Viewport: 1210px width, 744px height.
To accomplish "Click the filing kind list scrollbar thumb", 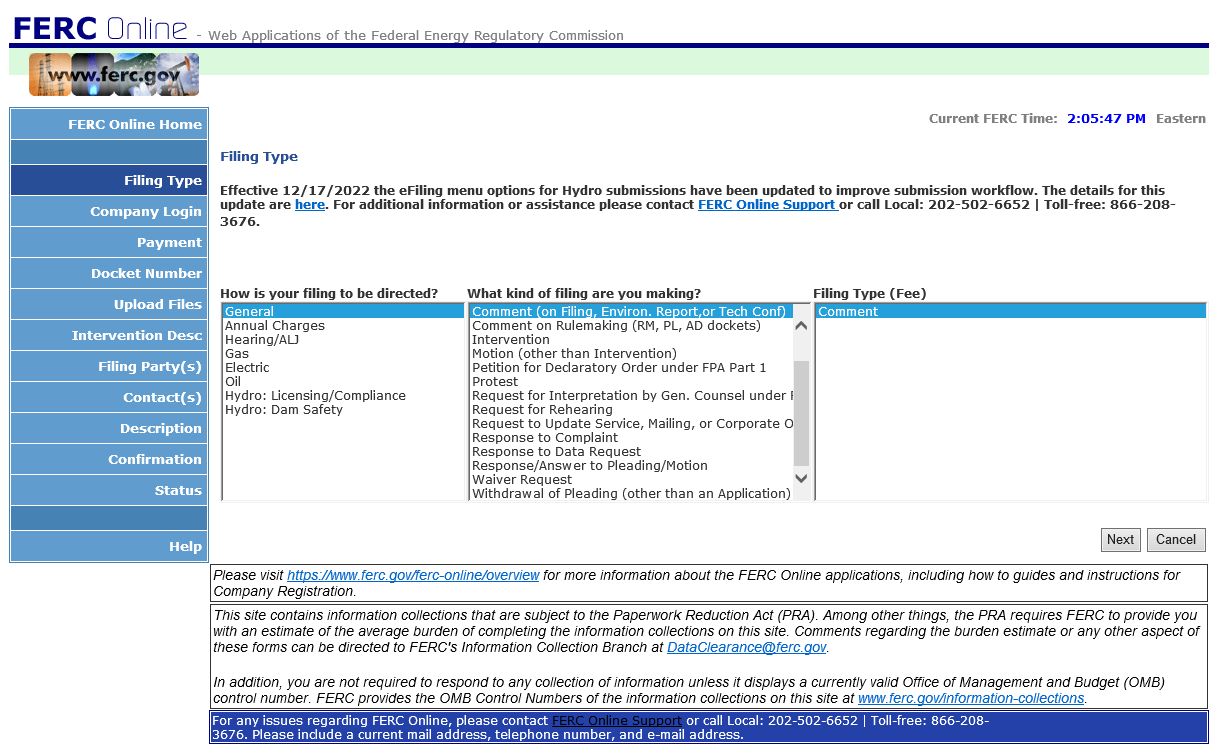I will (x=801, y=413).
